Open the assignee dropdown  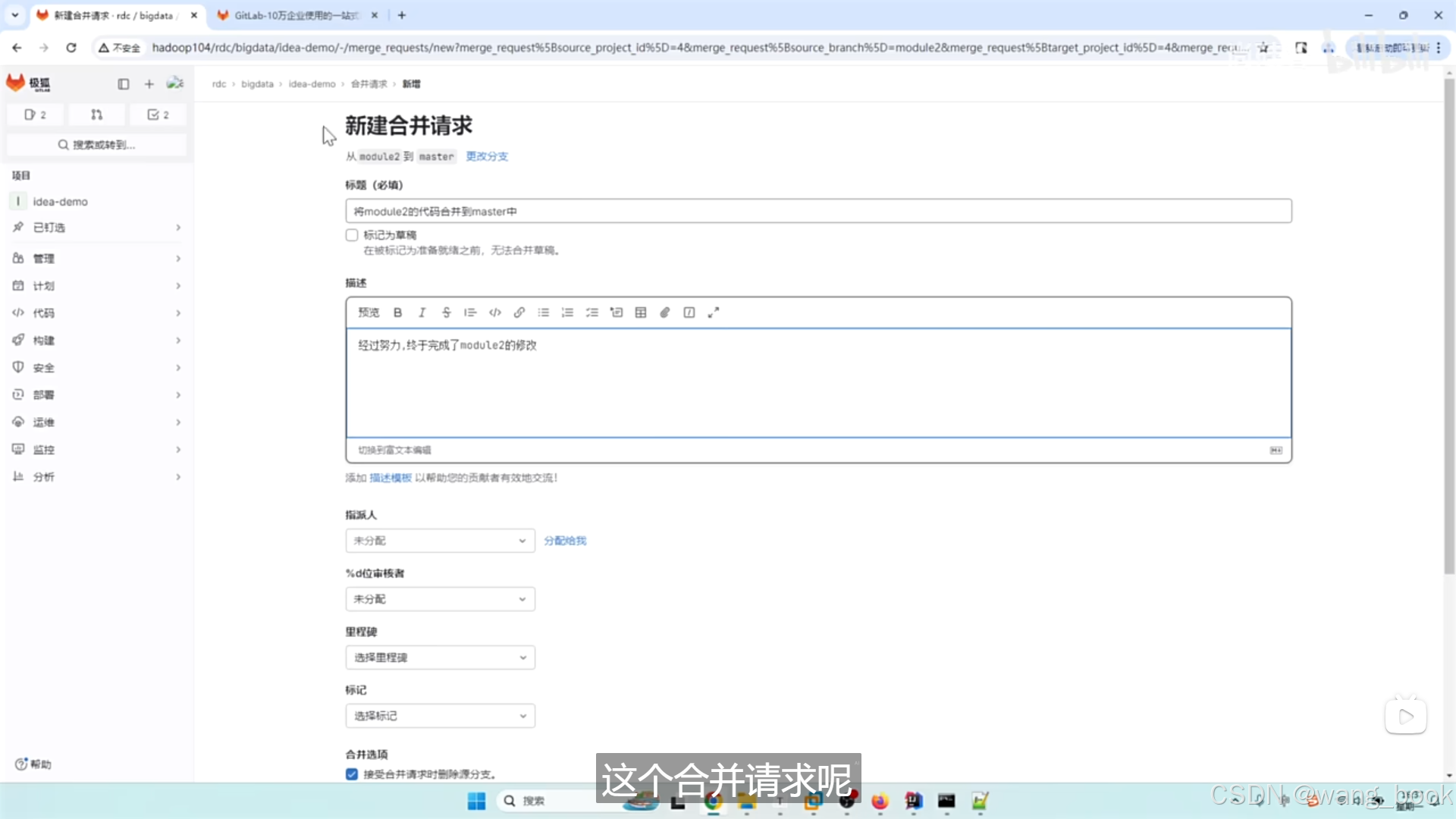(440, 541)
